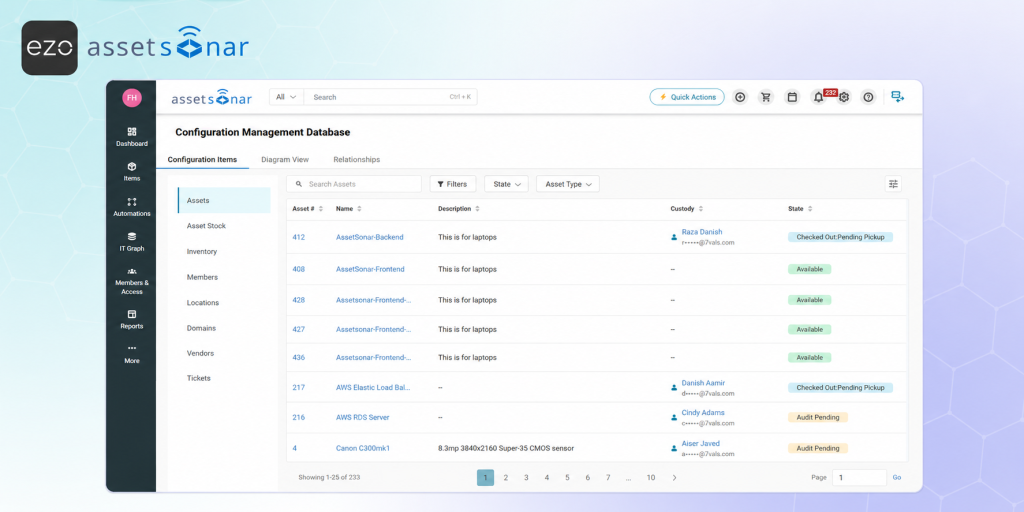Open custodian Cindy Adams link

[x=703, y=413]
